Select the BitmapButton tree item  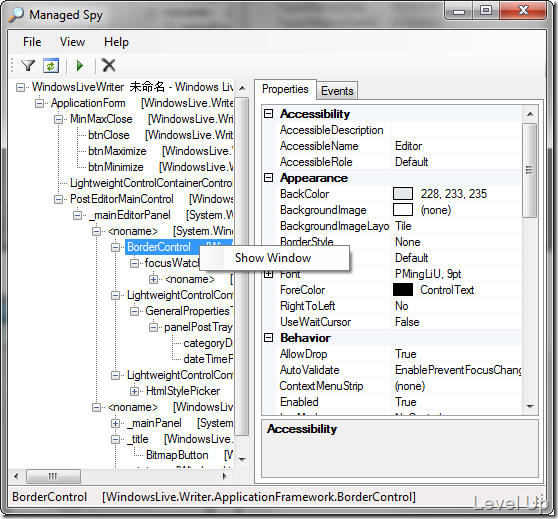(177, 455)
